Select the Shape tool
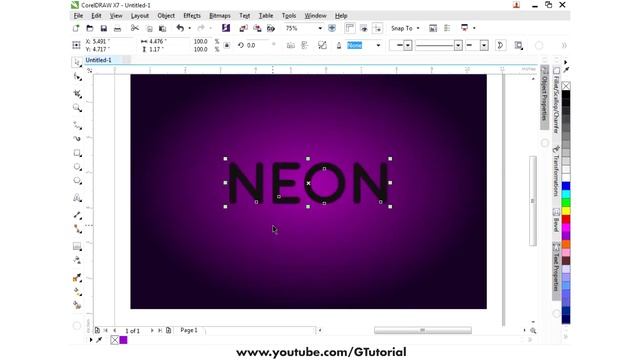Viewport: 640px width, 360px height. 77,76
